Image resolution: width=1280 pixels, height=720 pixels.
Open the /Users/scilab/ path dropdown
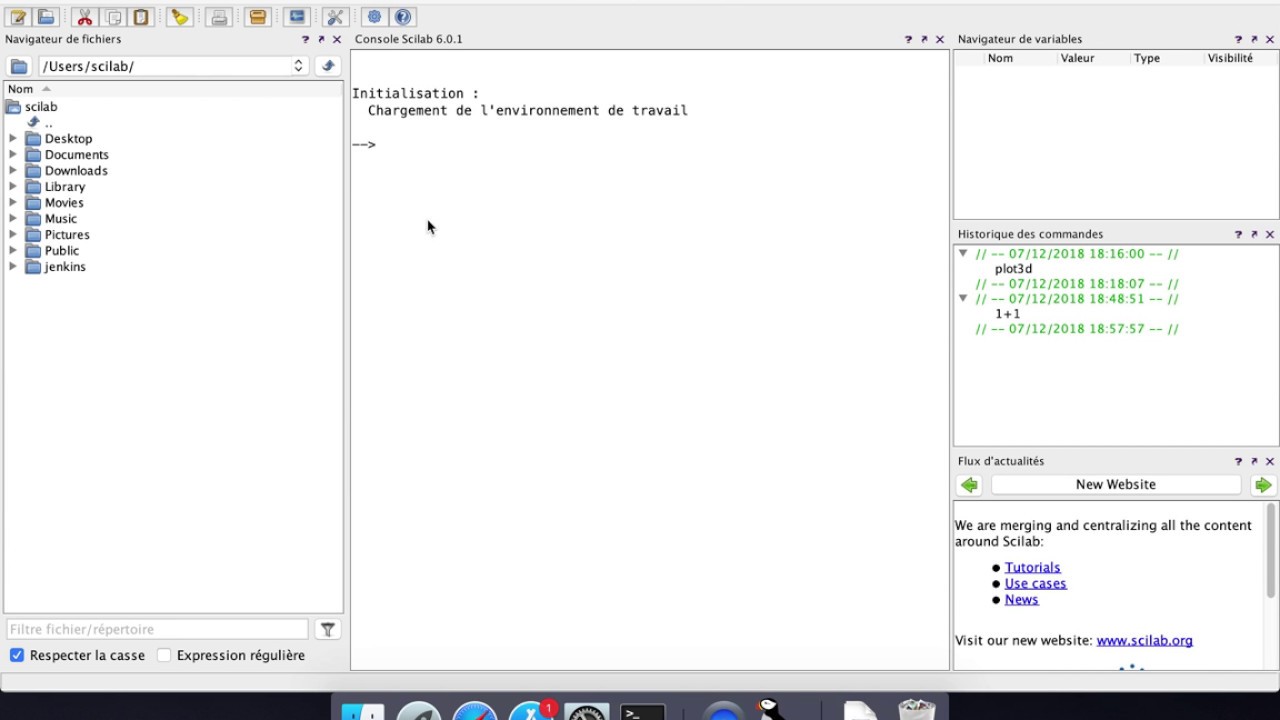(x=298, y=66)
